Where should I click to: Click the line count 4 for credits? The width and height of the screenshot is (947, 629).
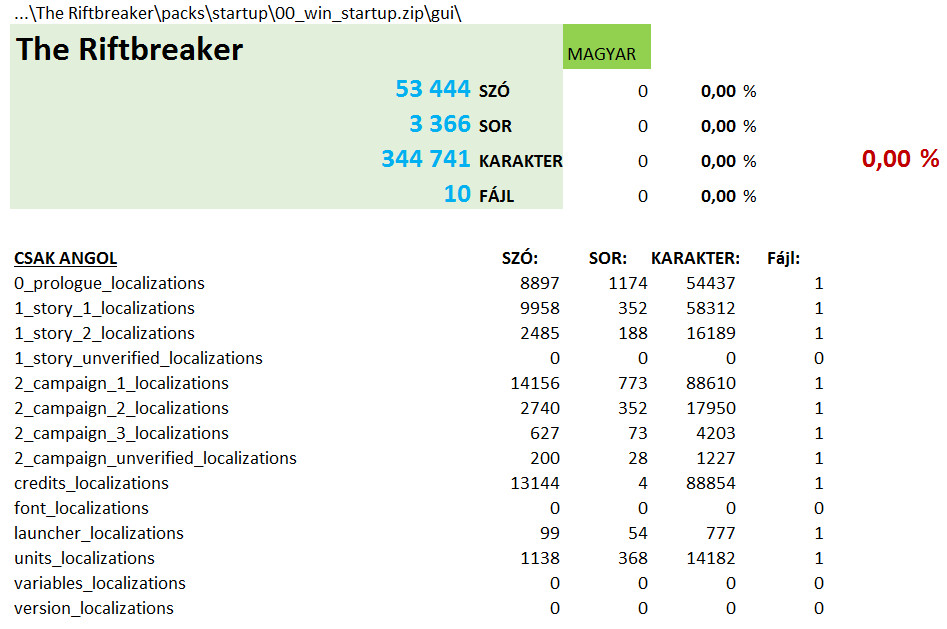[x=643, y=483]
